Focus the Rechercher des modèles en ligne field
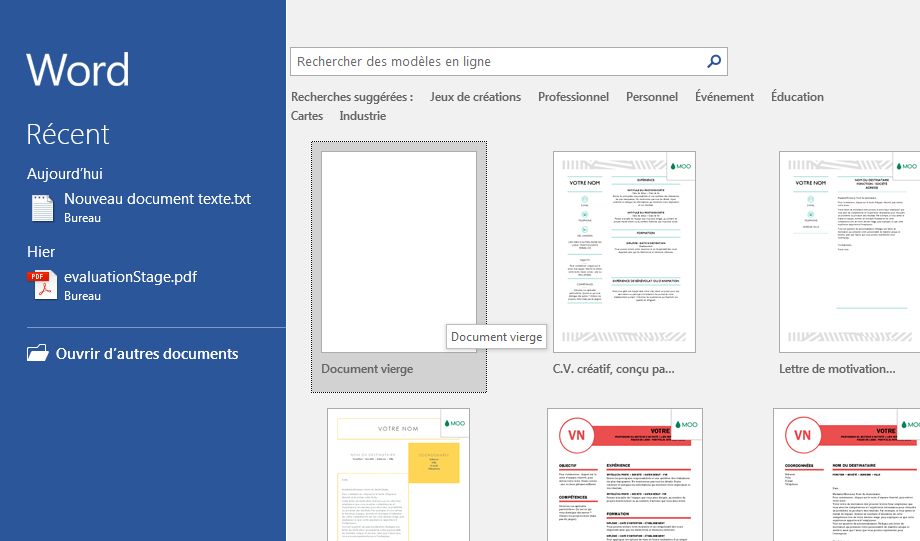 pyautogui.click(x=509, y=62)
